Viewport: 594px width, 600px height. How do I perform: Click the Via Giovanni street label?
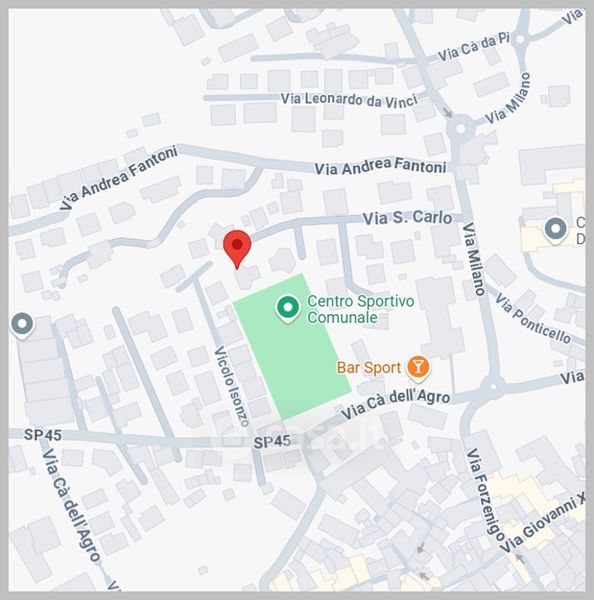[543, 522]
